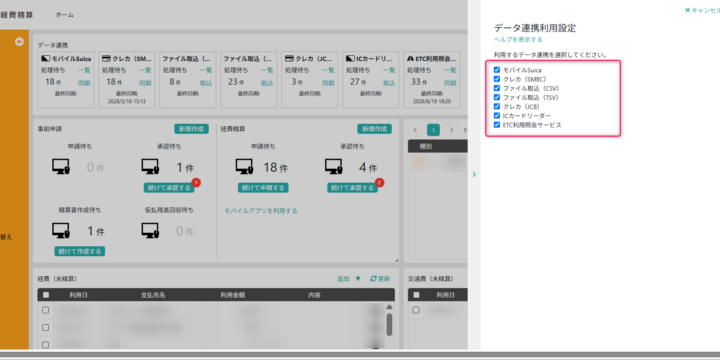Click the X icon beside キャンセル
The image size is (720, 360).
687,10
